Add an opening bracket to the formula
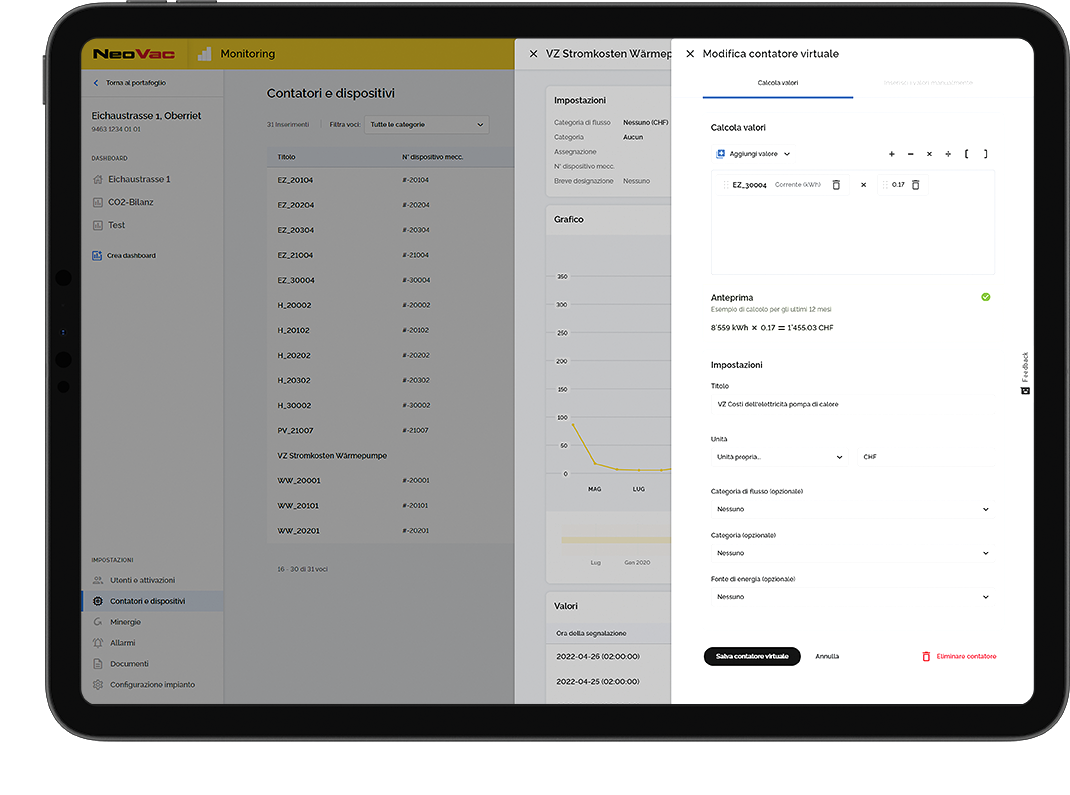This screenshot has width=1070, height=795. (x=966, y=154)
